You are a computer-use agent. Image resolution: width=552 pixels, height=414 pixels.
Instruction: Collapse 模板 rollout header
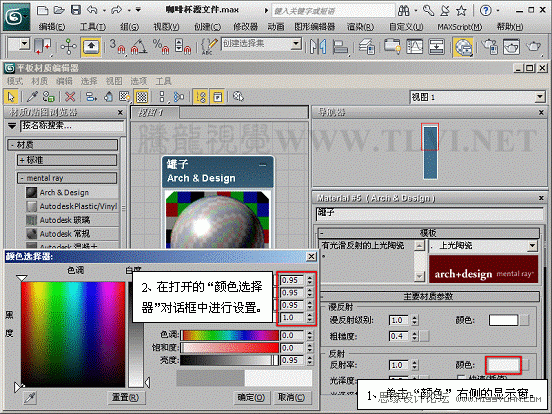click(x=428, y=233)
